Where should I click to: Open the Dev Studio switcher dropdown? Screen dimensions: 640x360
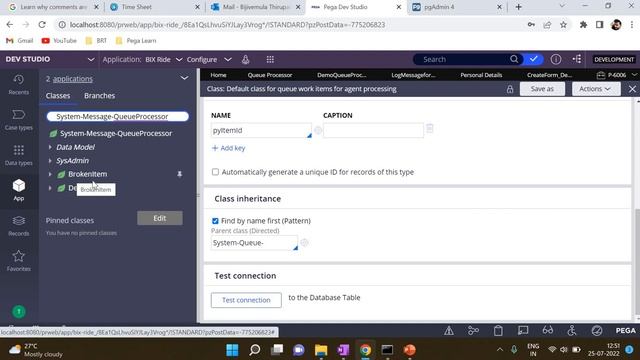91,60
